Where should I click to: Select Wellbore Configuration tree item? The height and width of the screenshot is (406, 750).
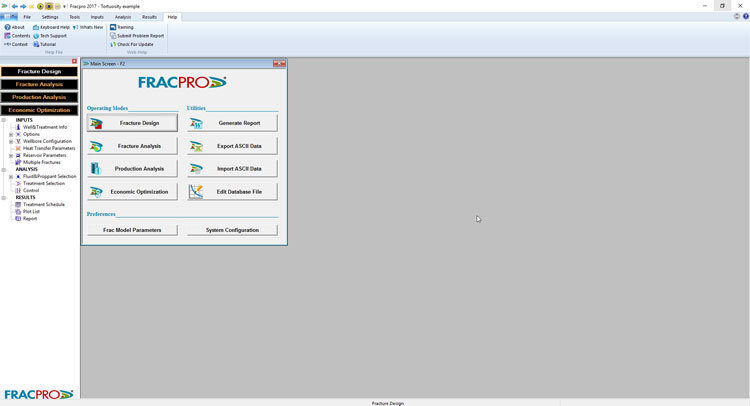pyautogui.click(x=47, y=142)
